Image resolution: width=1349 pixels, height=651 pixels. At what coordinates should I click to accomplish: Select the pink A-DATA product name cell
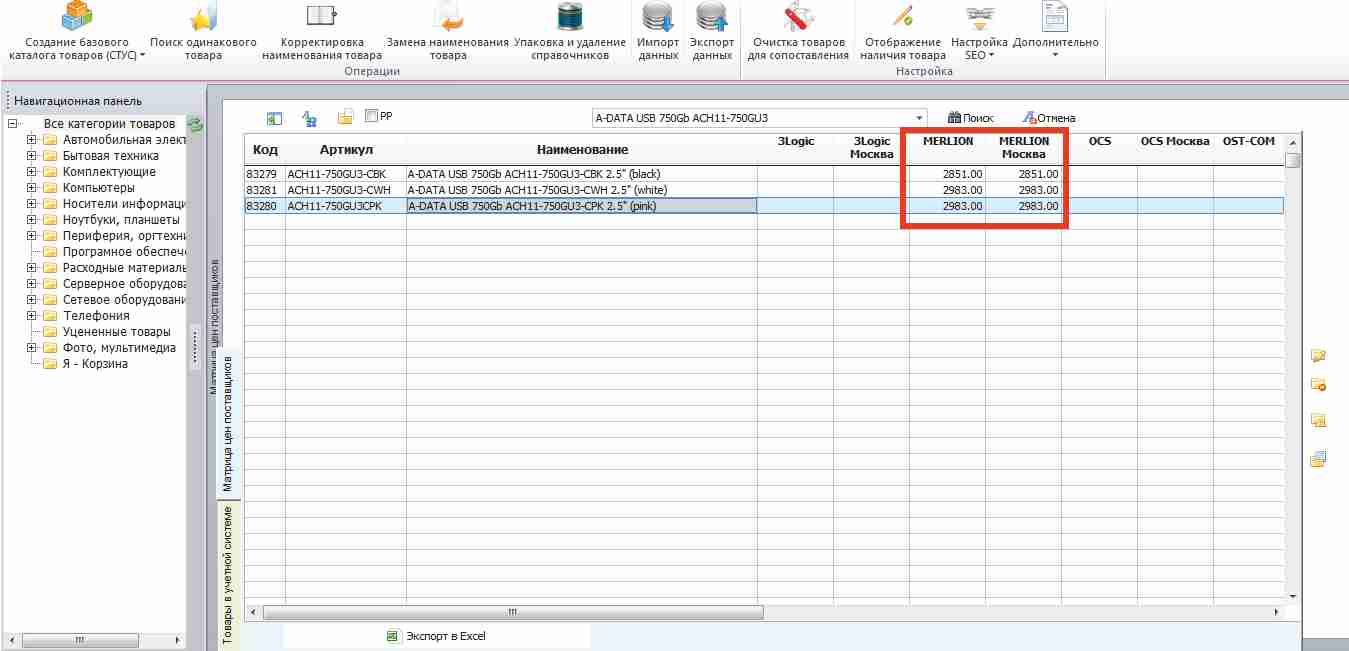[582, 206]
